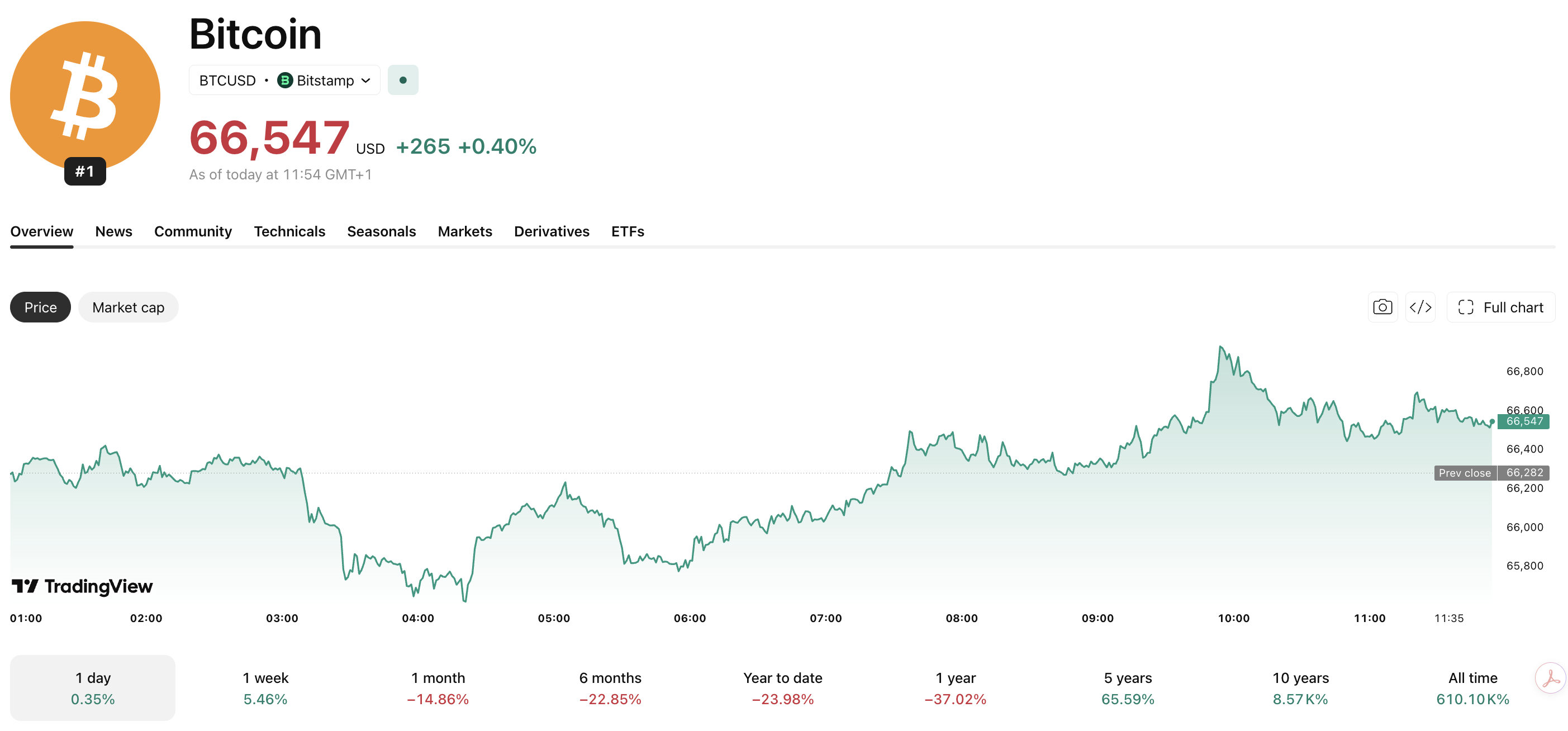Open the Community tab
The height and width of the screenshot is (731, 1568).
coord(193,231)
